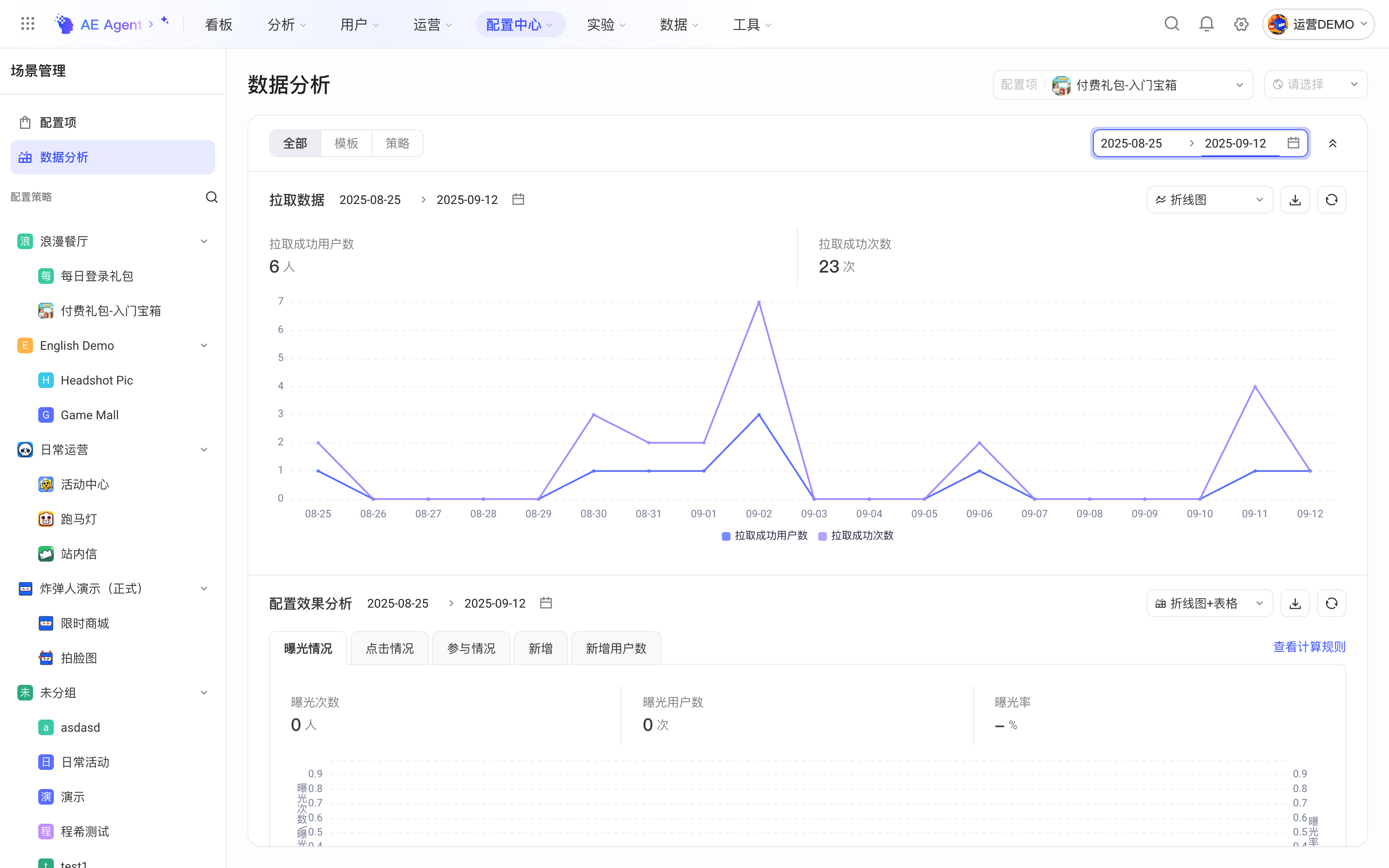Open the 配置项 sidebar item

click(113, 122)
